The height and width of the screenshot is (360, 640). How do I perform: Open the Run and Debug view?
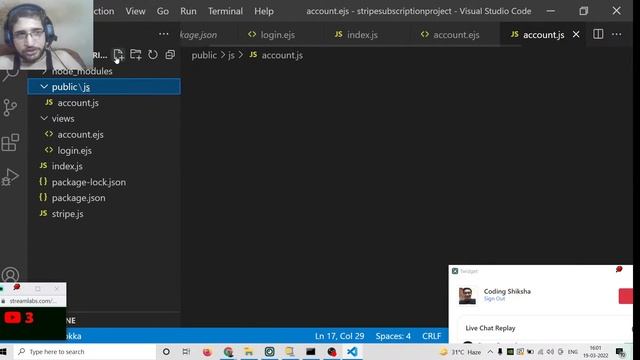[10, 177]
